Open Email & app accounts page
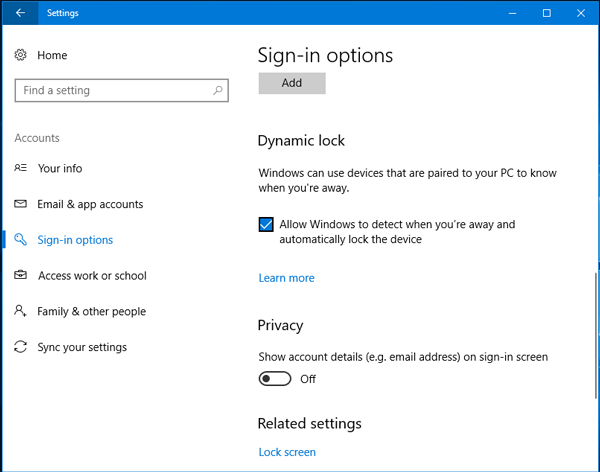600x472 pixels. coord(90,204)
